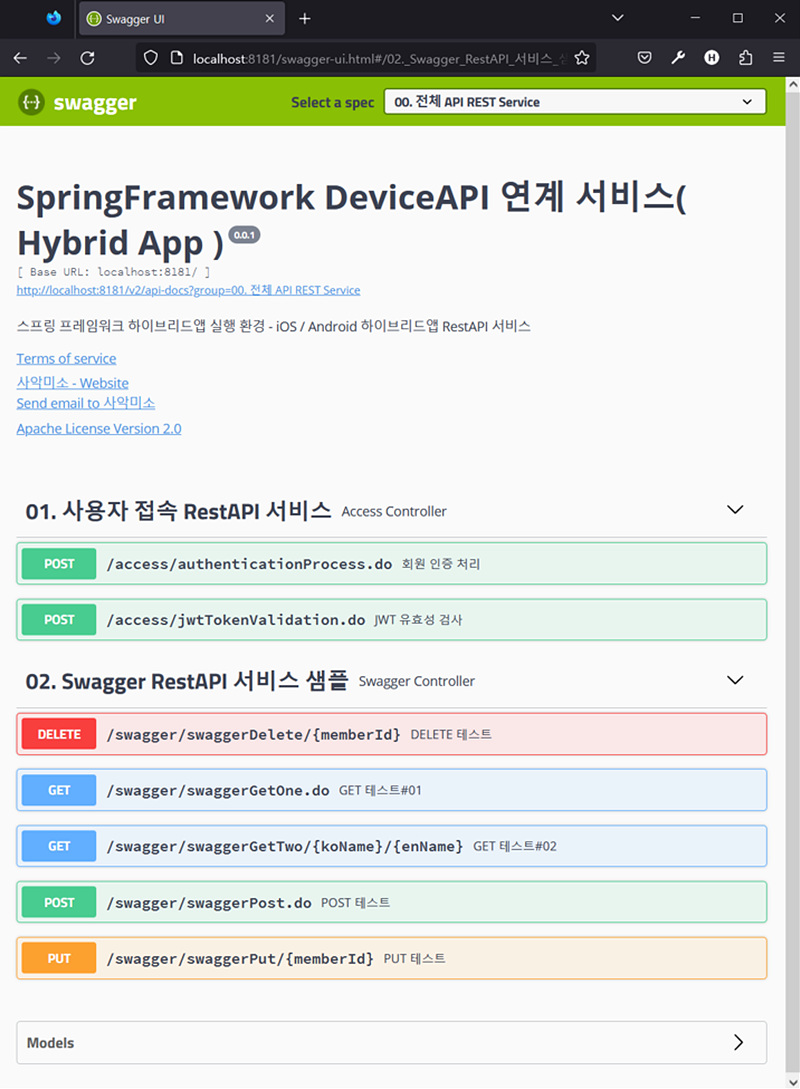Expand DELETE /swagger/swaggerDelete/{memberId} operation
Screen dimensions: 800x1089
pos(392,734)
